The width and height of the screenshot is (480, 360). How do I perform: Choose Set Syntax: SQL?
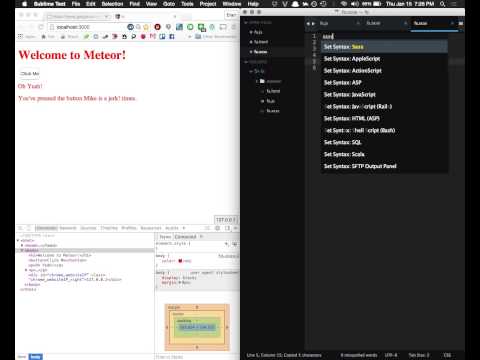(384, 142)
